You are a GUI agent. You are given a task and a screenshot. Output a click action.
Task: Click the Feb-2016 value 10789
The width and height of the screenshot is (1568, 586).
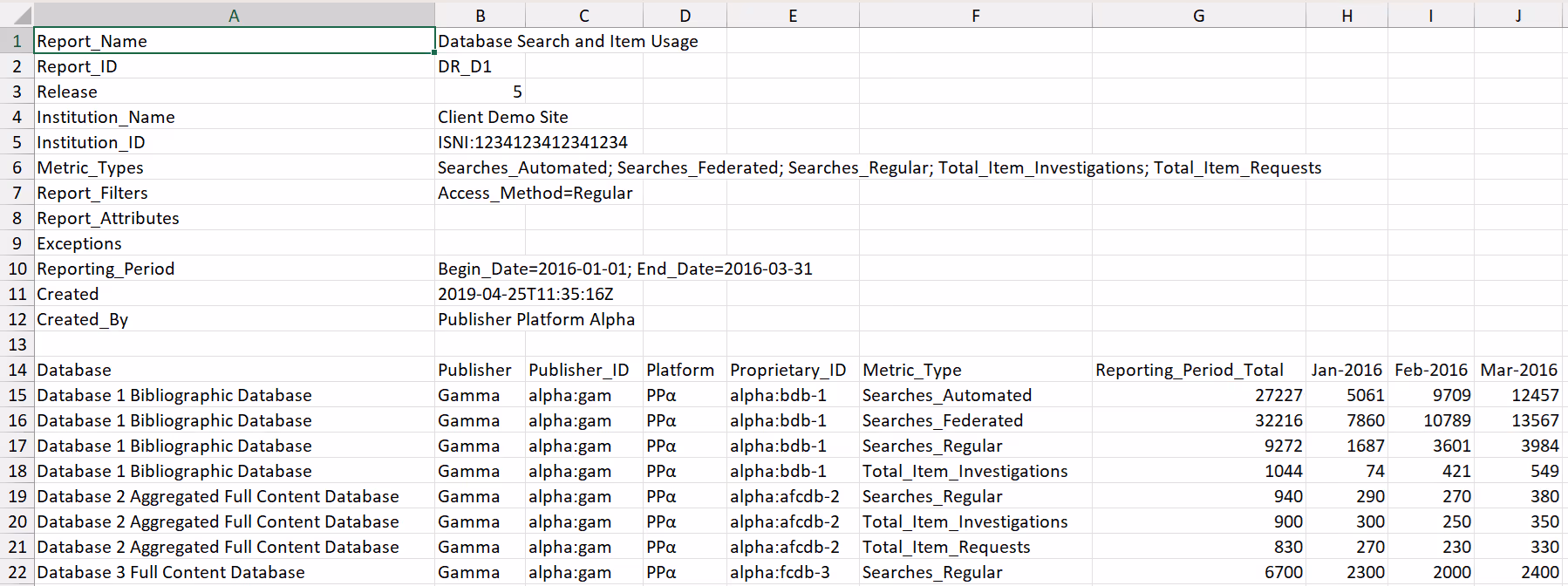[1431, 420]
